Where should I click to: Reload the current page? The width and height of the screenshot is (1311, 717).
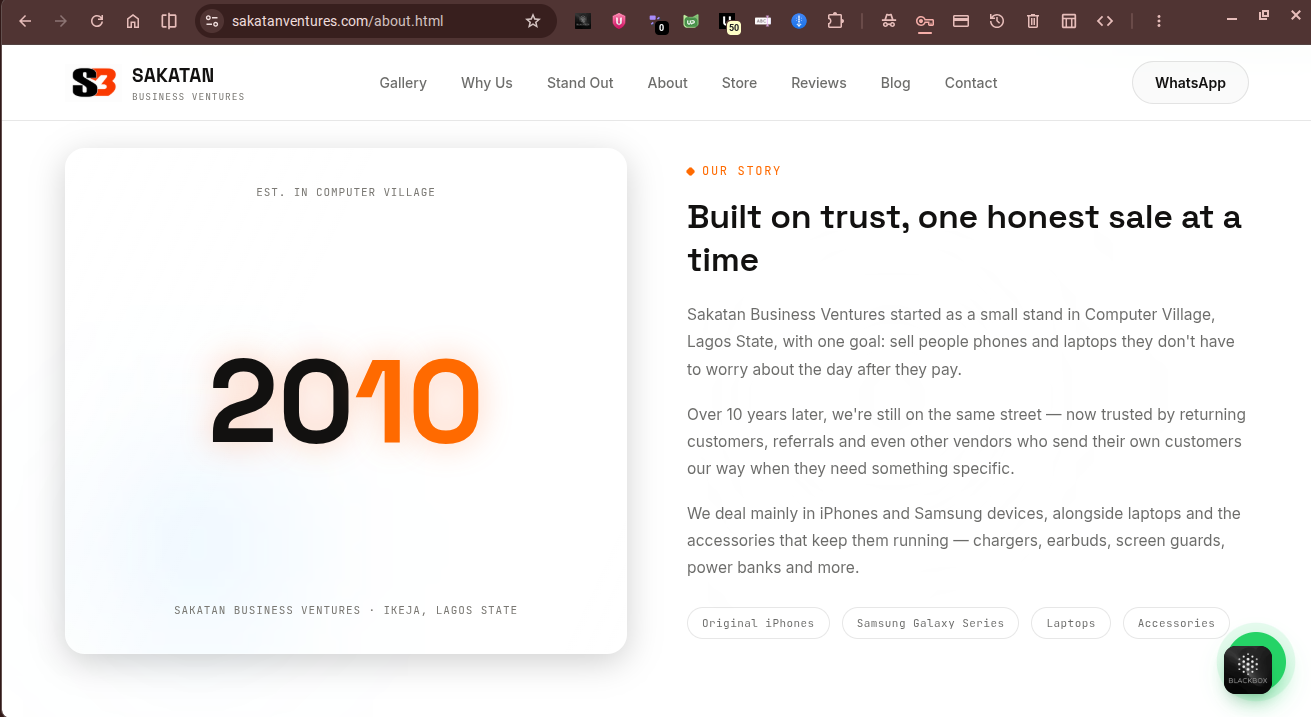97,21
